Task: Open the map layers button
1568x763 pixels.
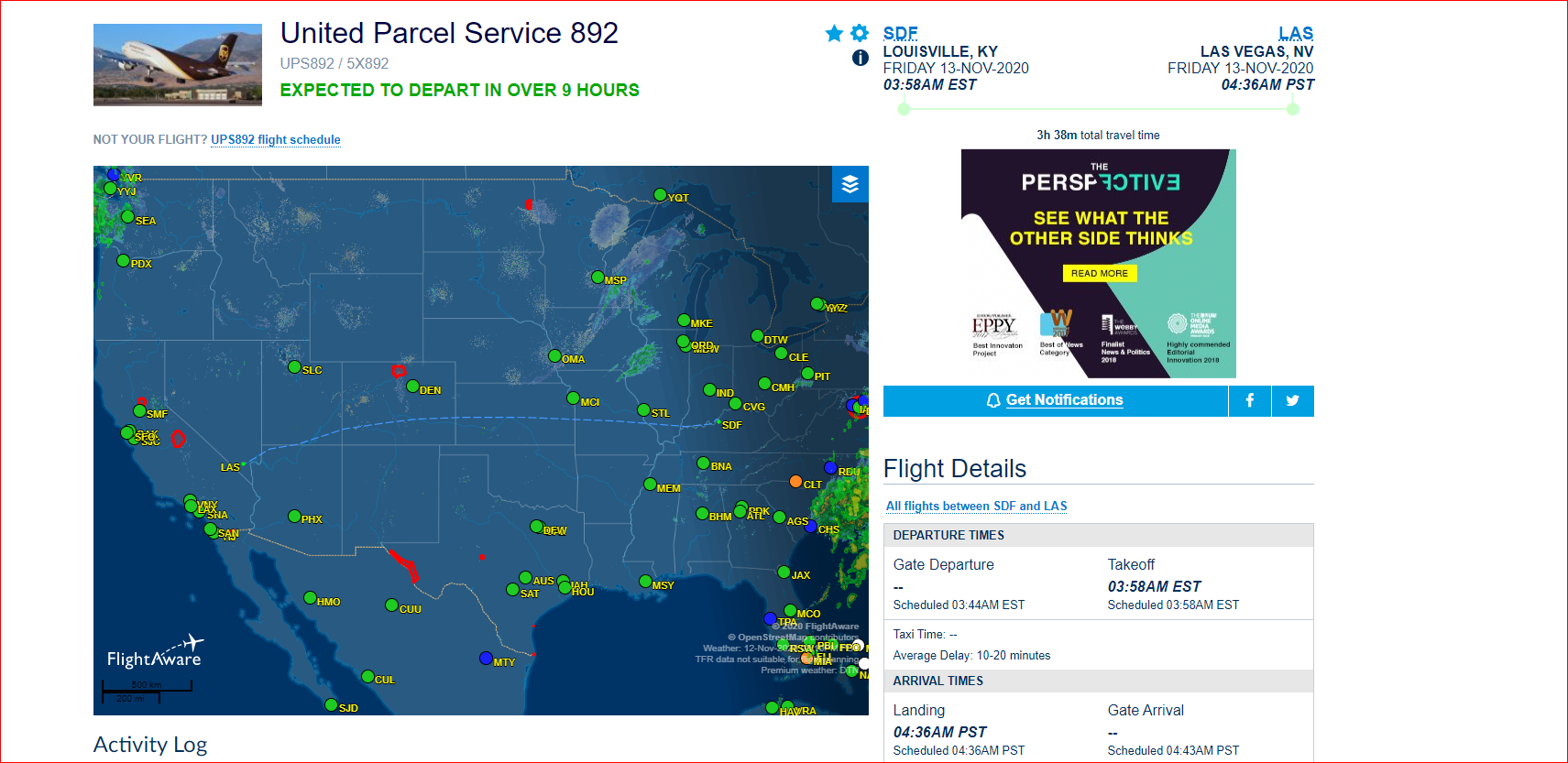Action: [x=850, y=184]
